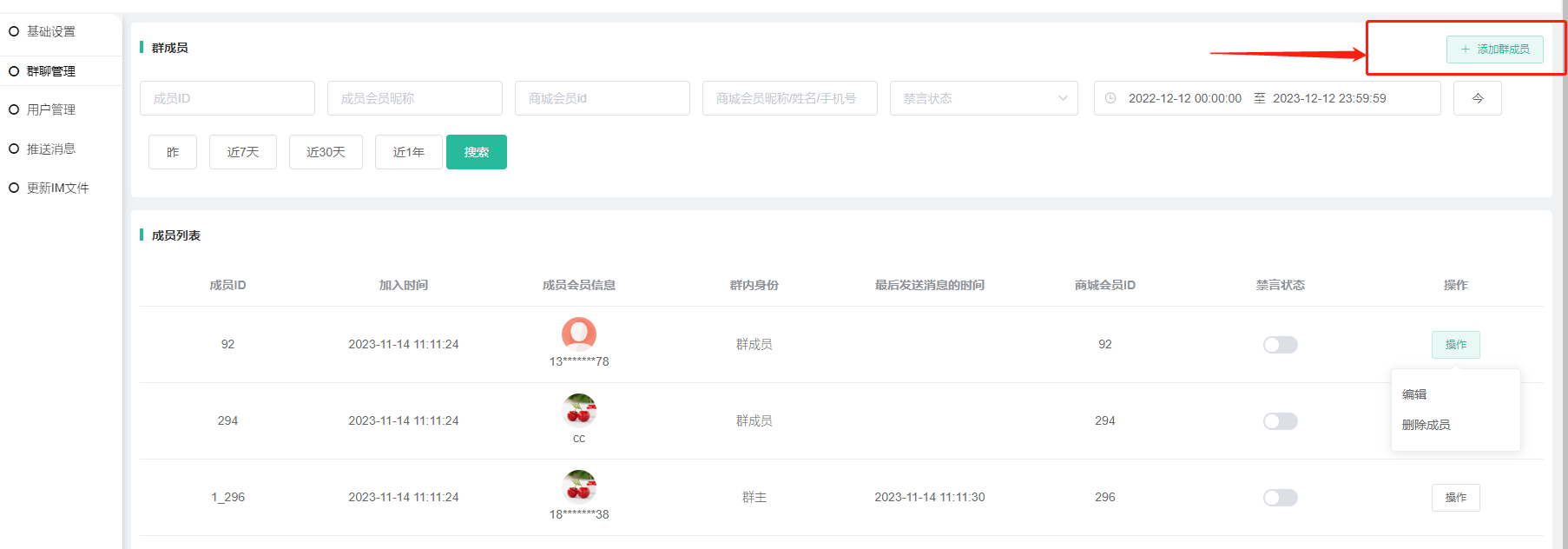Edit end date 2023-12-12 23:59:59
This screenshot has height=549, width=1568.
coord(1329,98)
